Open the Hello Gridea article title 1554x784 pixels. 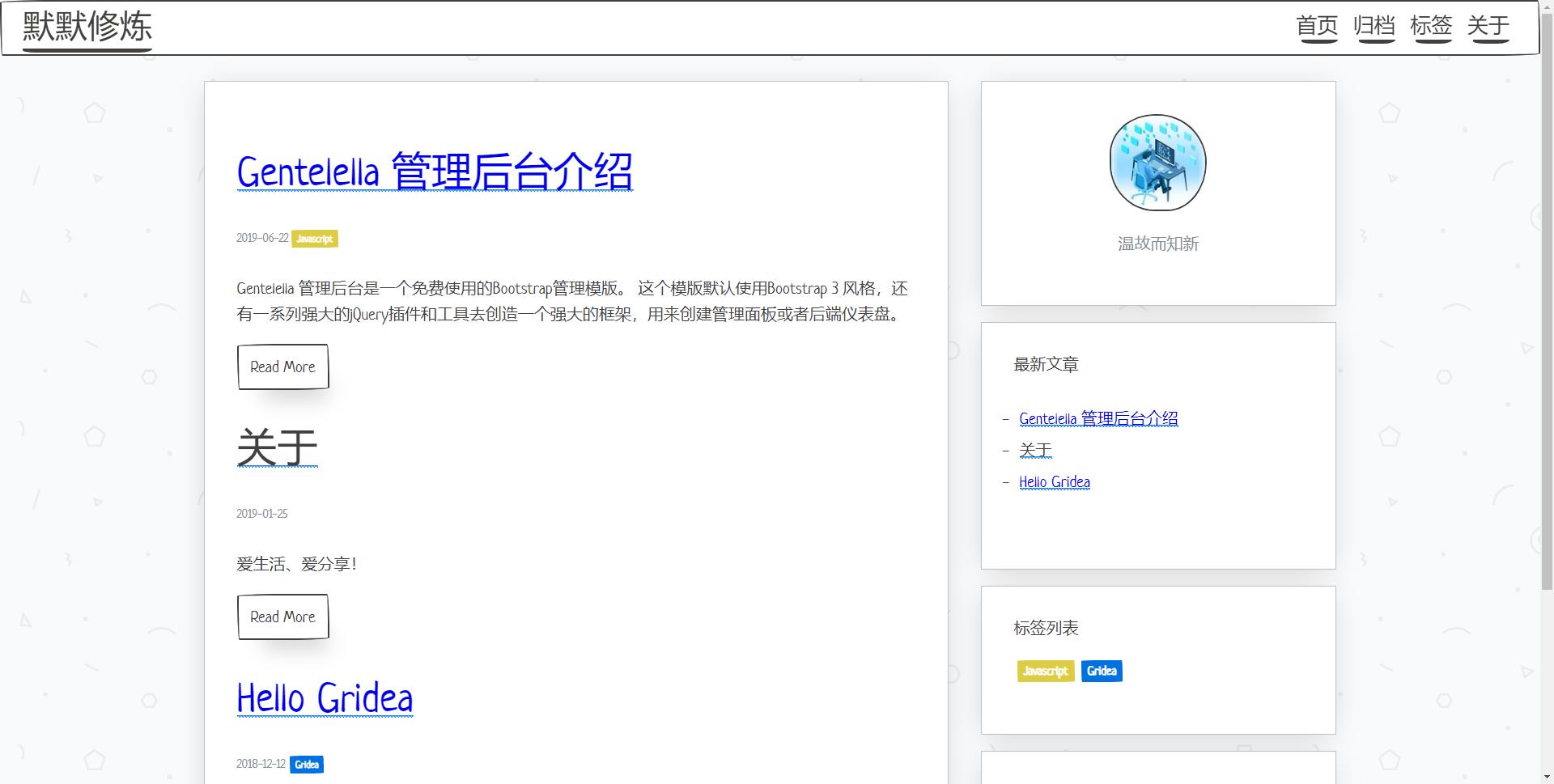[324, 697]
